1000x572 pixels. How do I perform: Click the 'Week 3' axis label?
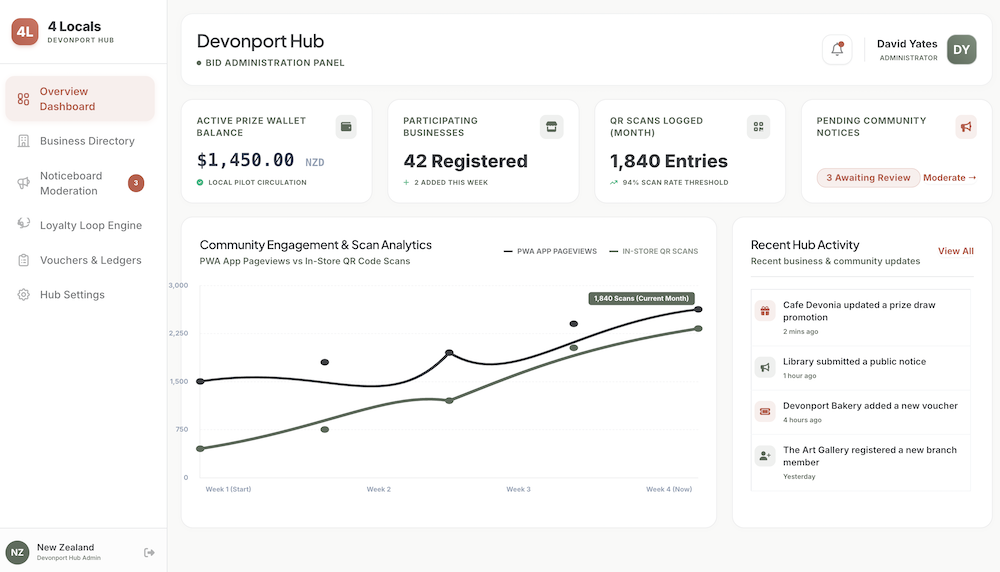tap(518, 489)
